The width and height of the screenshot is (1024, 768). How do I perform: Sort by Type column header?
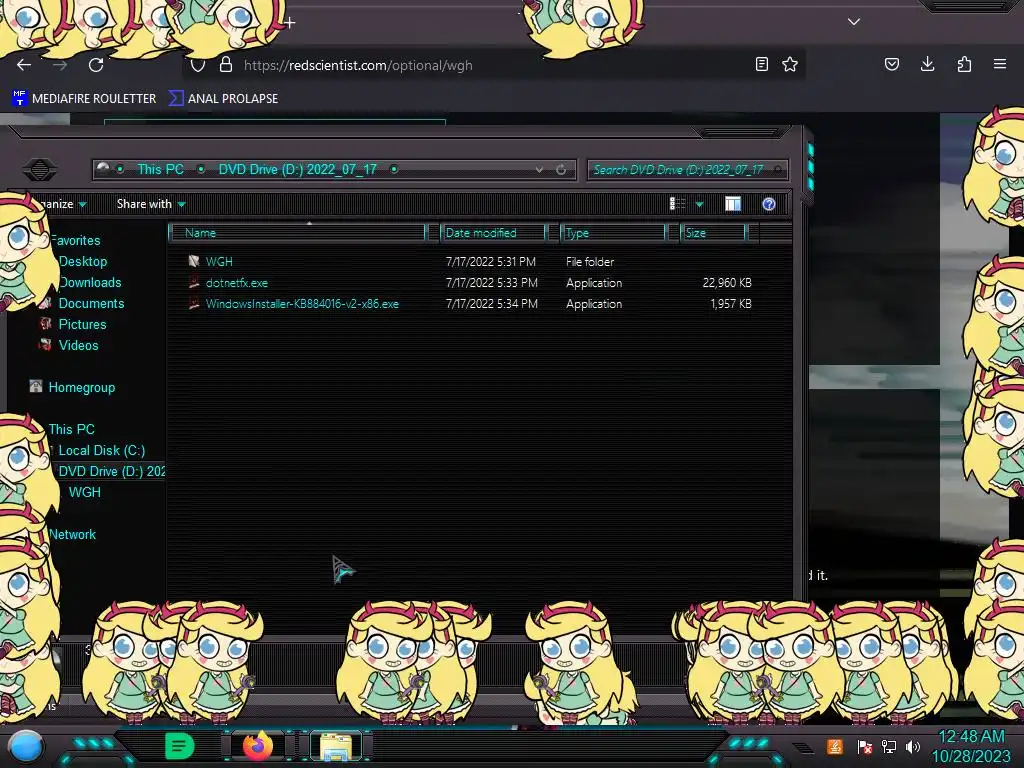click(x=613, y=232)
